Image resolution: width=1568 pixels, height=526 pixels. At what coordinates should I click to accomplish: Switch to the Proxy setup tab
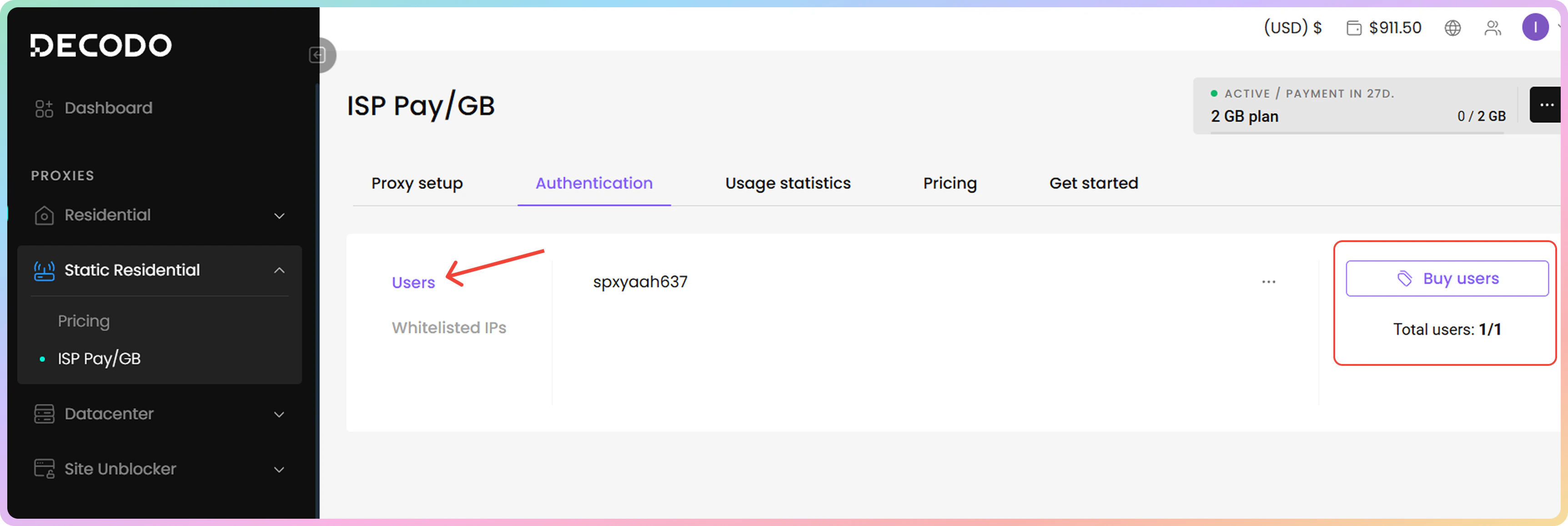[x=417, y=183]
